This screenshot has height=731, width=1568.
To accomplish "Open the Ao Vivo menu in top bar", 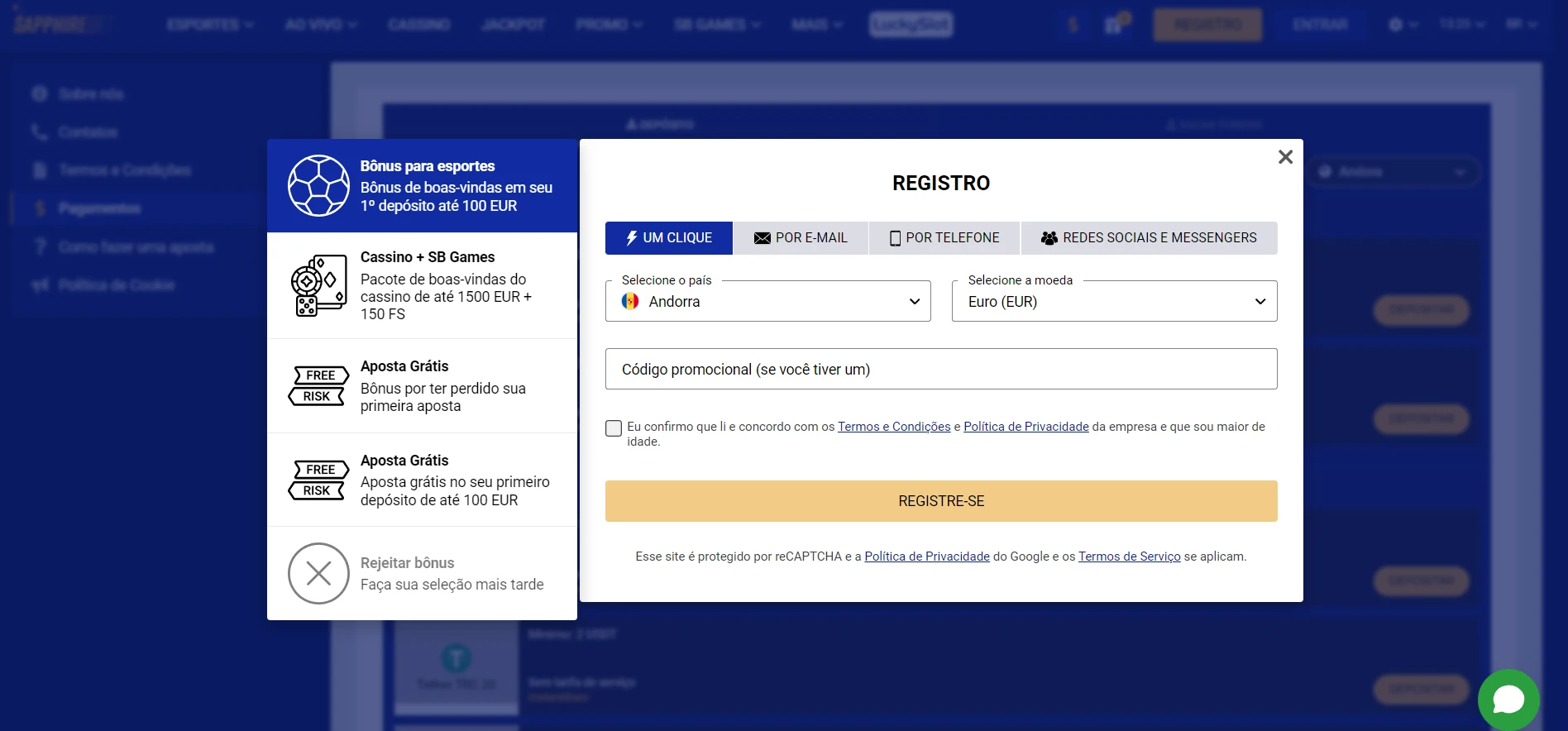I will (321, 25).
